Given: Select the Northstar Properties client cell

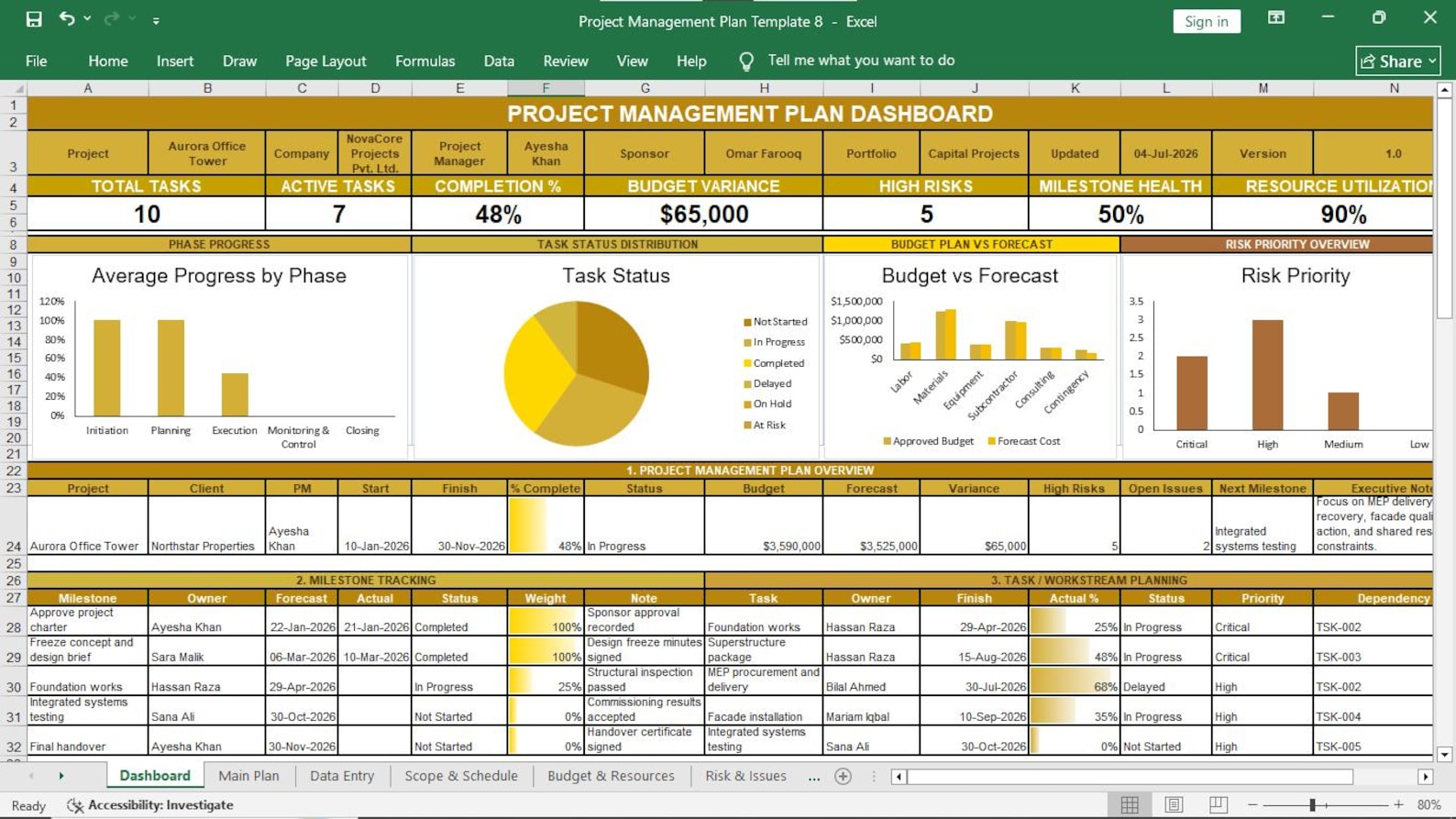Looking at the screenshot, I should pyautogui.click(x=206, y=526).
